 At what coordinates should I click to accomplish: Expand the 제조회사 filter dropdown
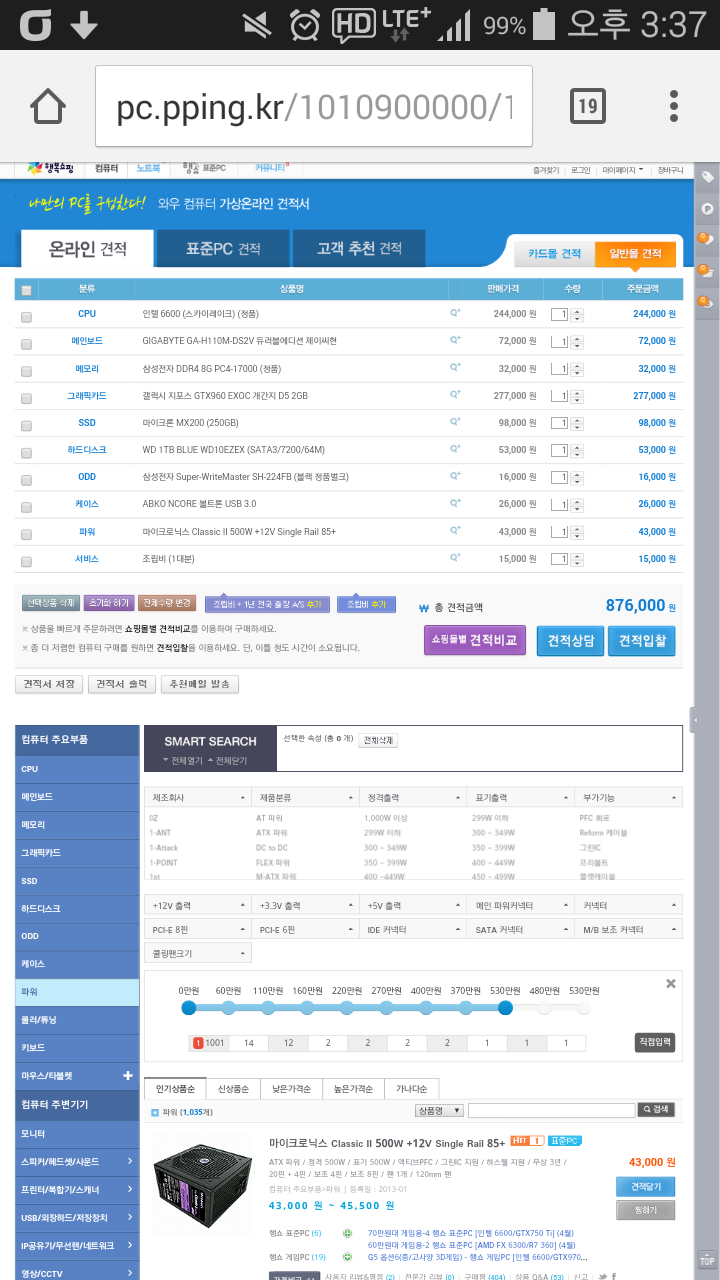(x=197, y=798)
